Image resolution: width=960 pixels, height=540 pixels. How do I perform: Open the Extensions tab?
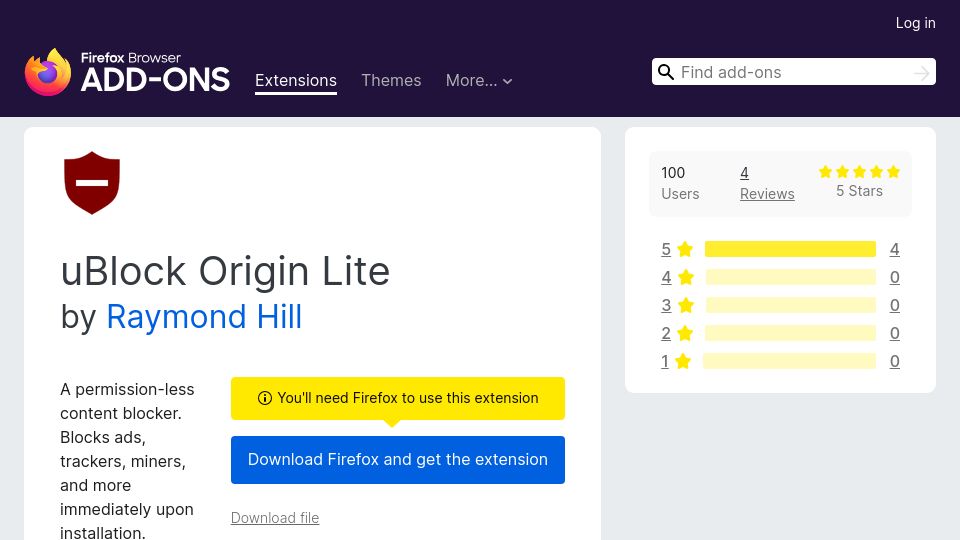pyautogui.click(x=296, y=80)
